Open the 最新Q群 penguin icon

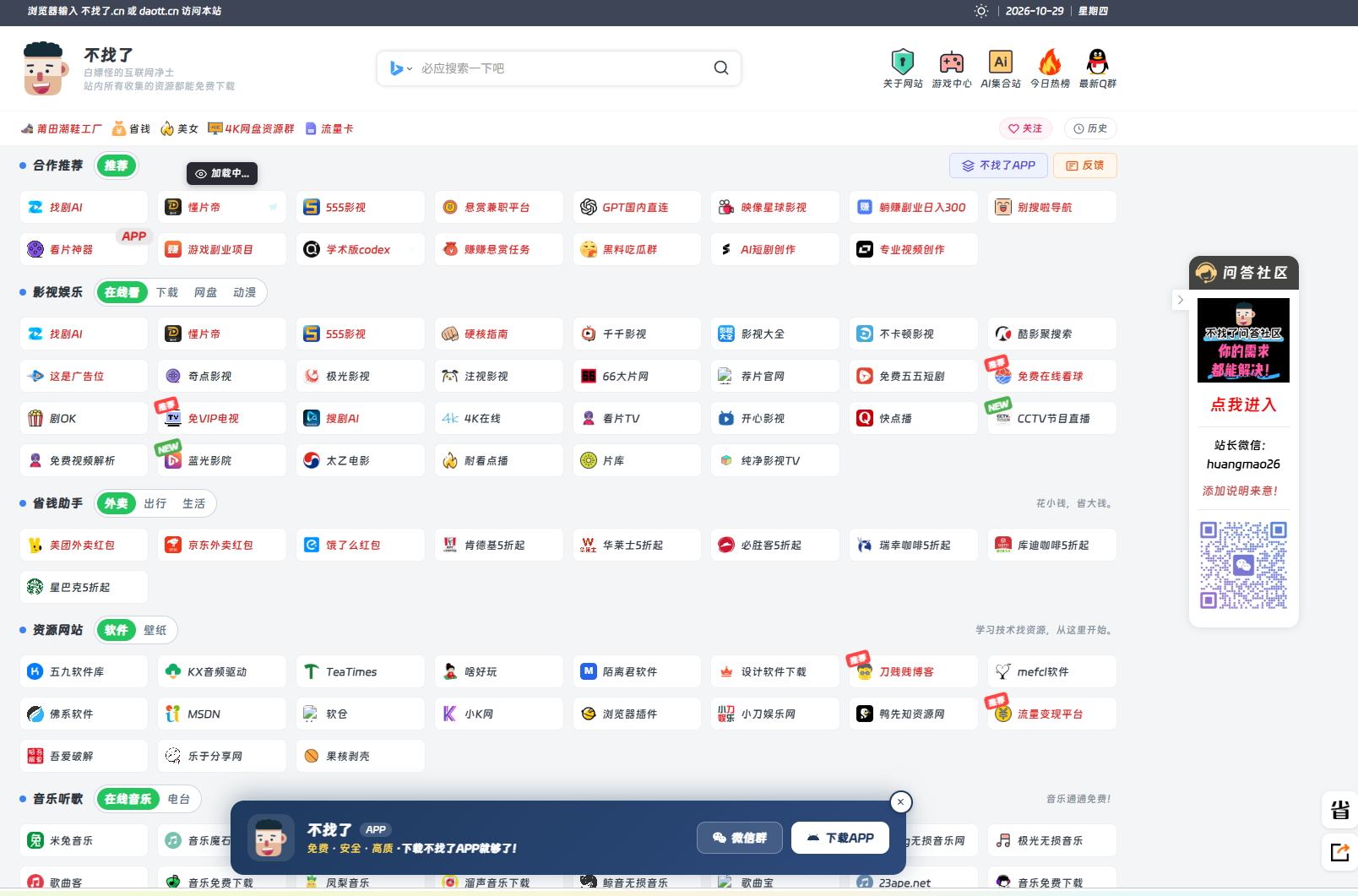coord(1097,62)
